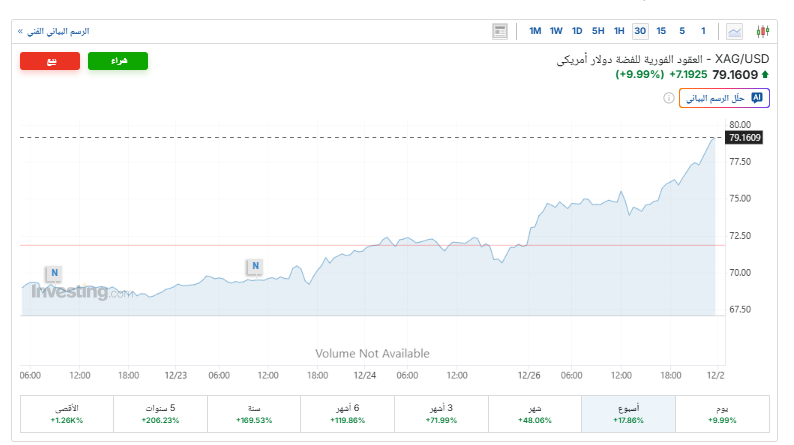Select the one day performance tab

click(722, 412)
